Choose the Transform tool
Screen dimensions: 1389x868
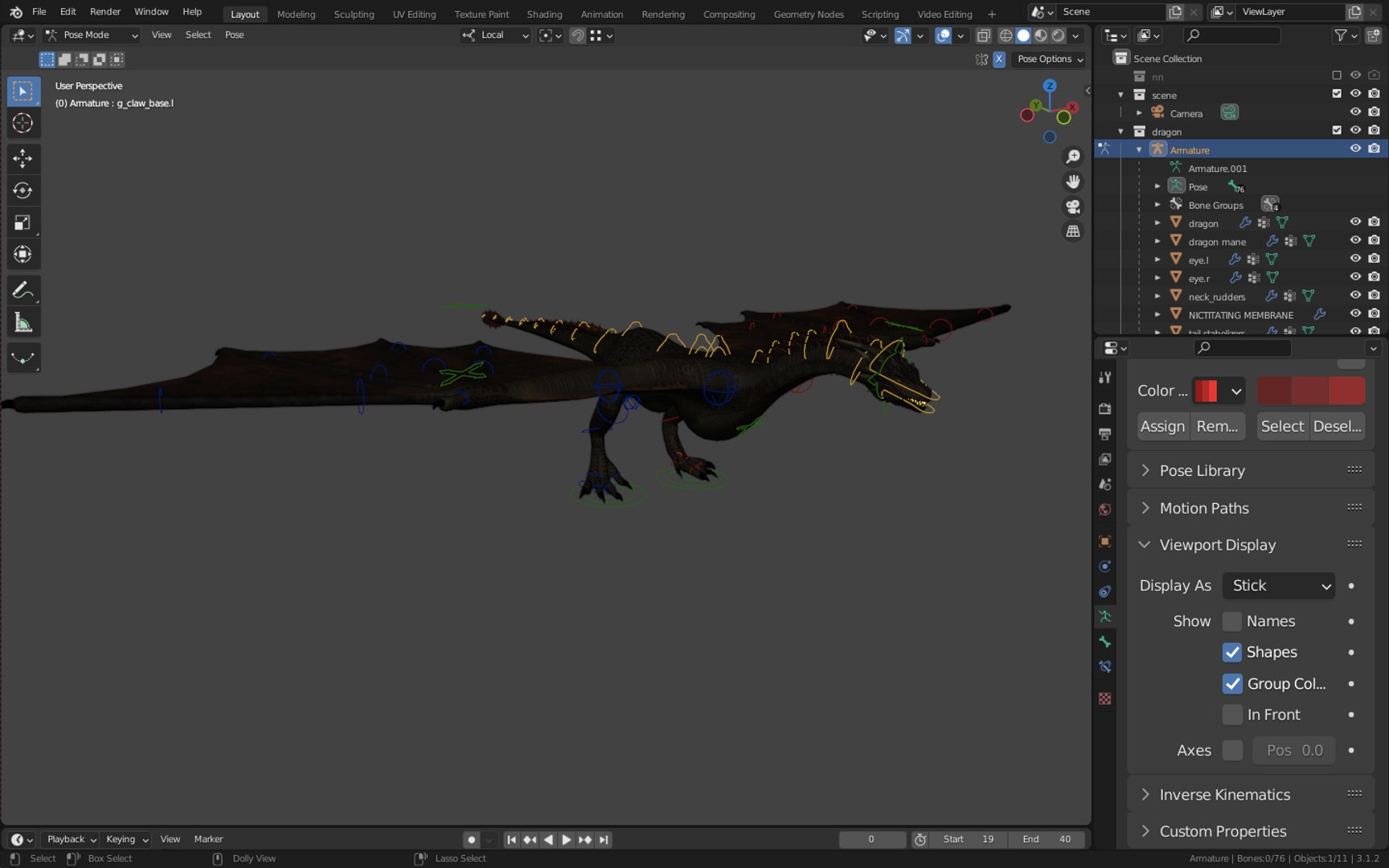coord(23,255)
